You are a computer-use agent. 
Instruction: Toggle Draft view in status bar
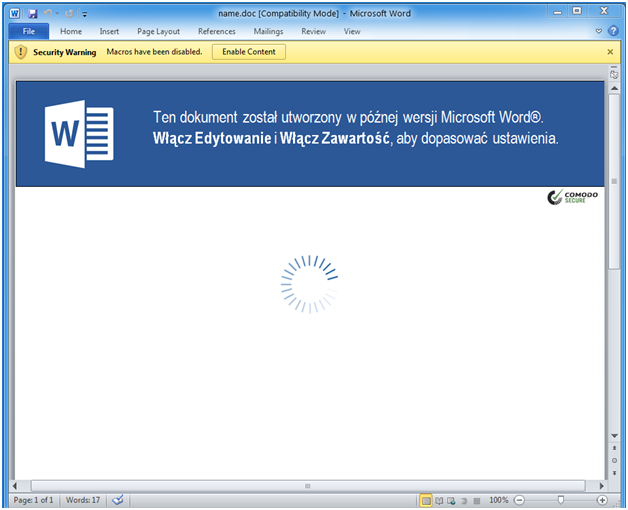pos(477,499)
